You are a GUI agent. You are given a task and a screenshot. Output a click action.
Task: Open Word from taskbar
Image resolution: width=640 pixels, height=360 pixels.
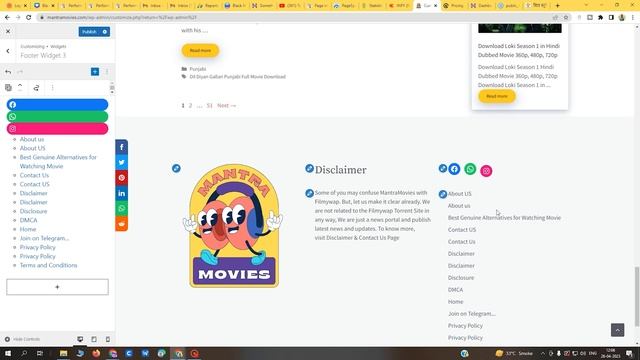(145, 353)
